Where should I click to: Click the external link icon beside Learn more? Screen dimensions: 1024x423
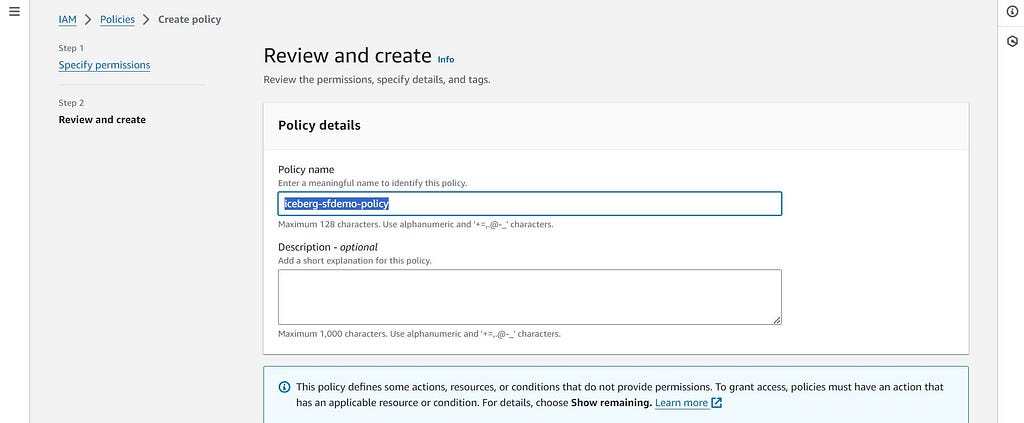(716, 403)
